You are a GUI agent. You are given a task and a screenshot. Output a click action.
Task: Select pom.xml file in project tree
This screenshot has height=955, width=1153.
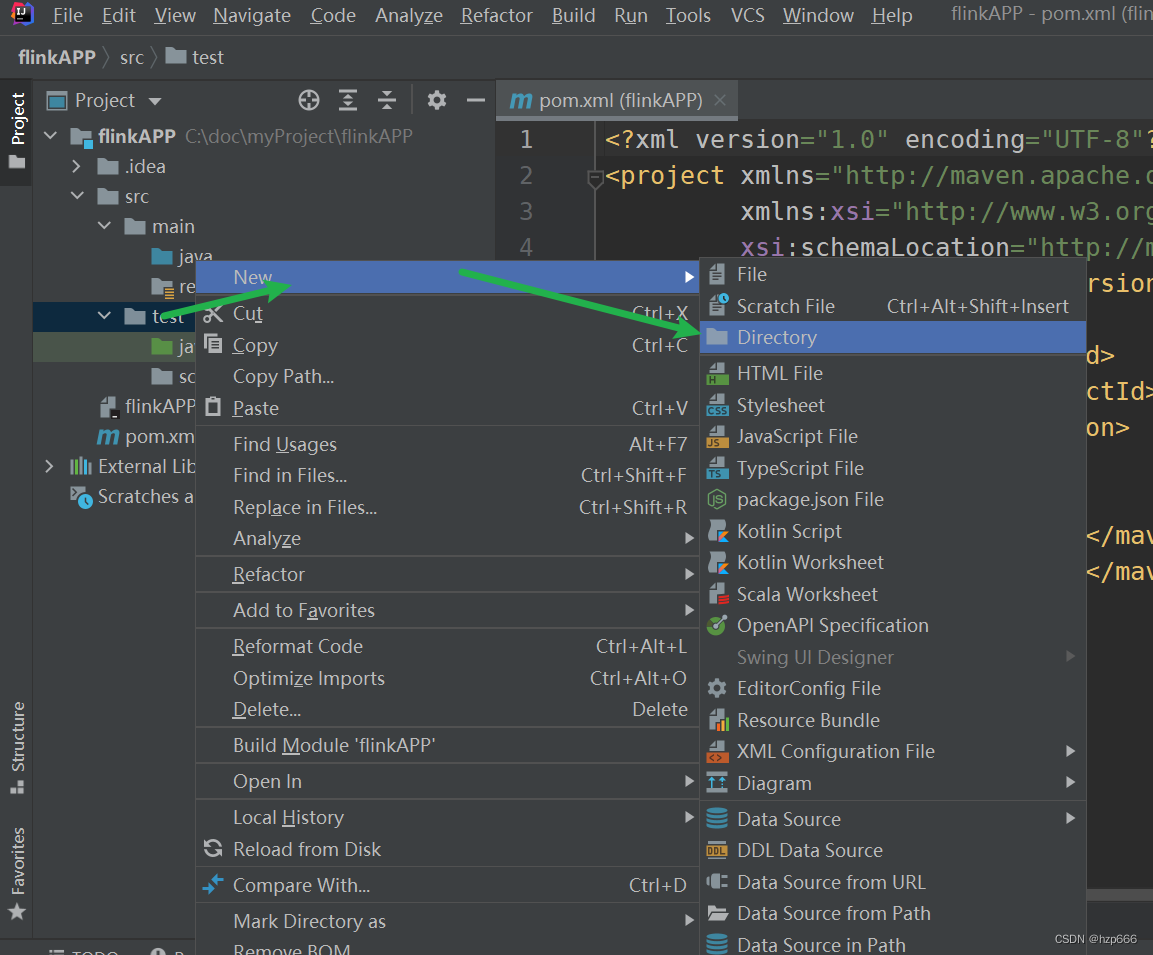click(x=158, y=437)
